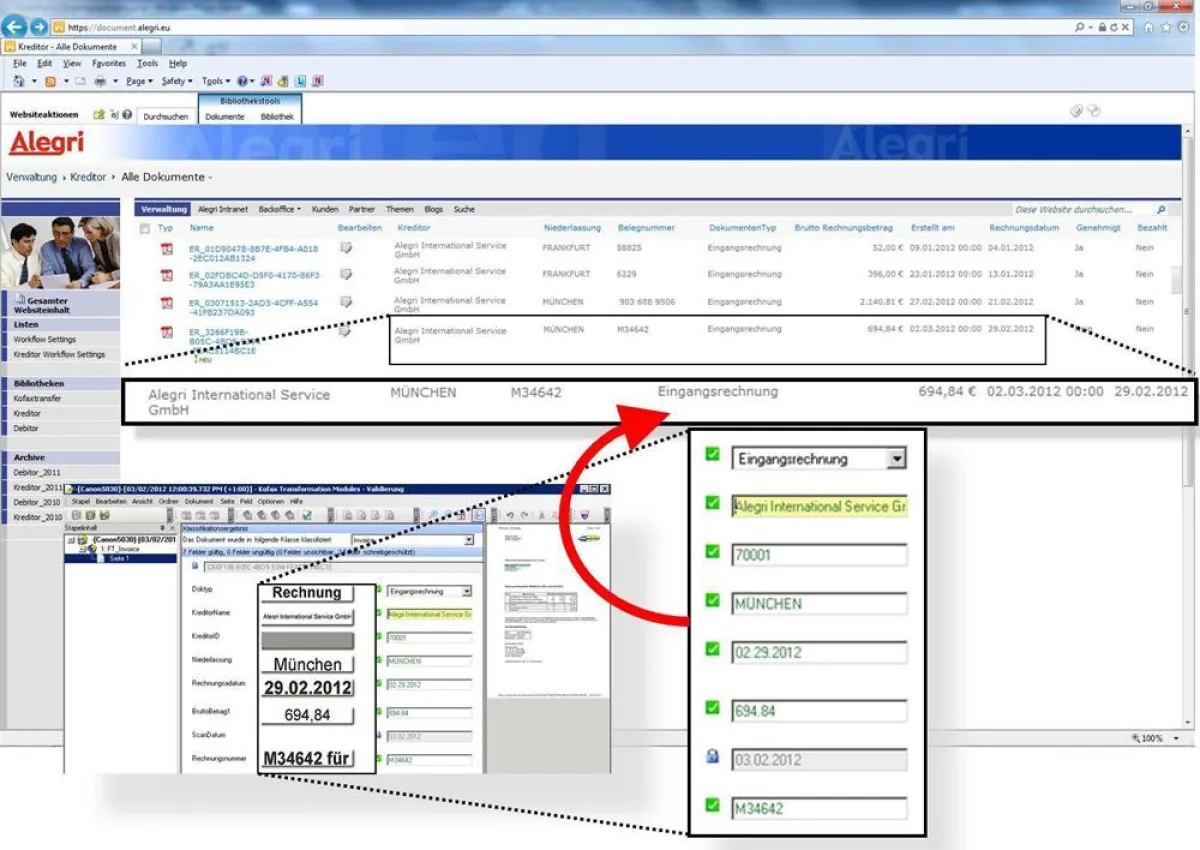Click the 'Diese Website durchsuchen' search field
Image resolution: width=1200 pixels, height=850 pixels.
(1082, 210)
